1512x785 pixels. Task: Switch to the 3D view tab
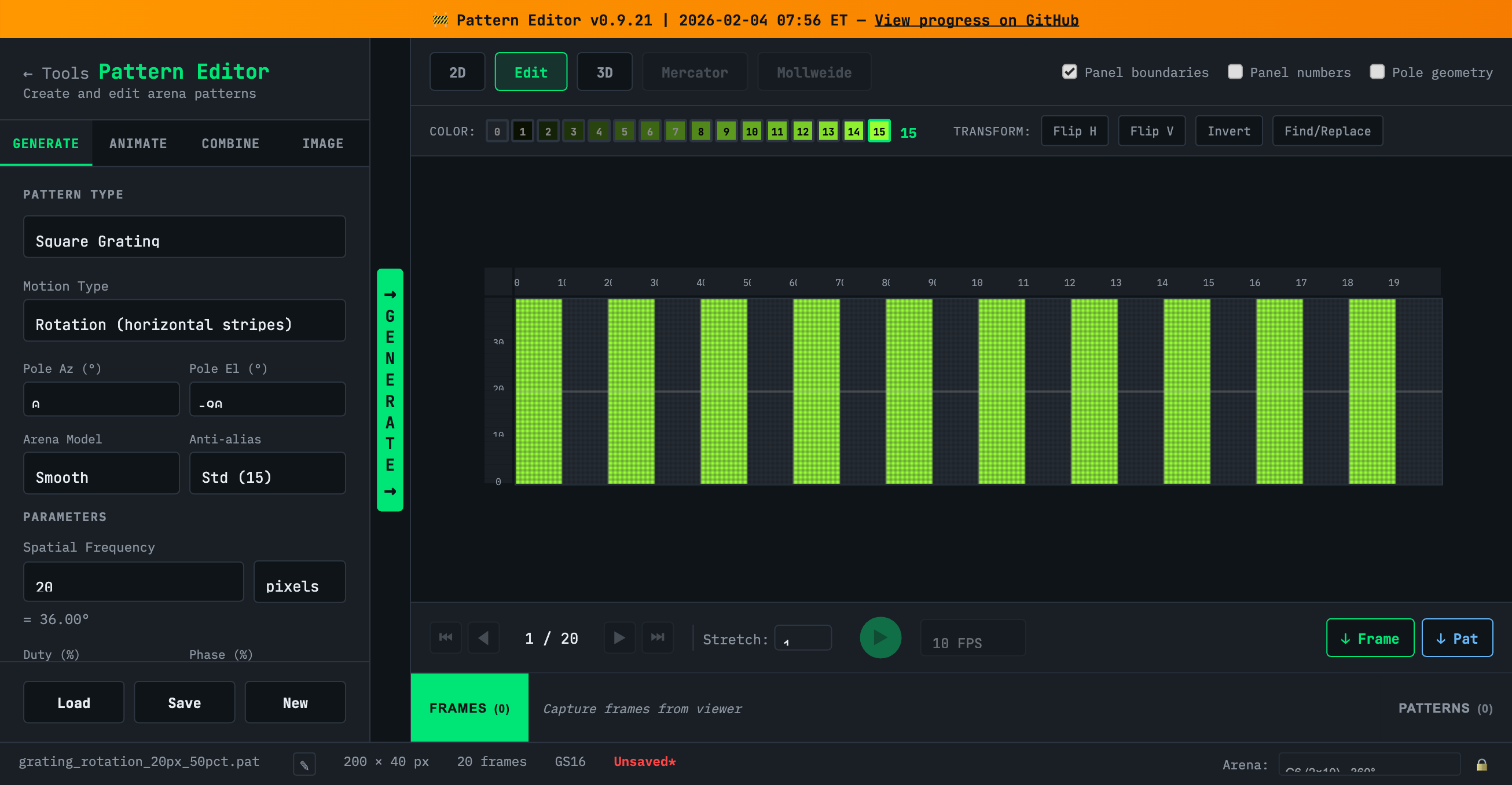pos(604,72)
